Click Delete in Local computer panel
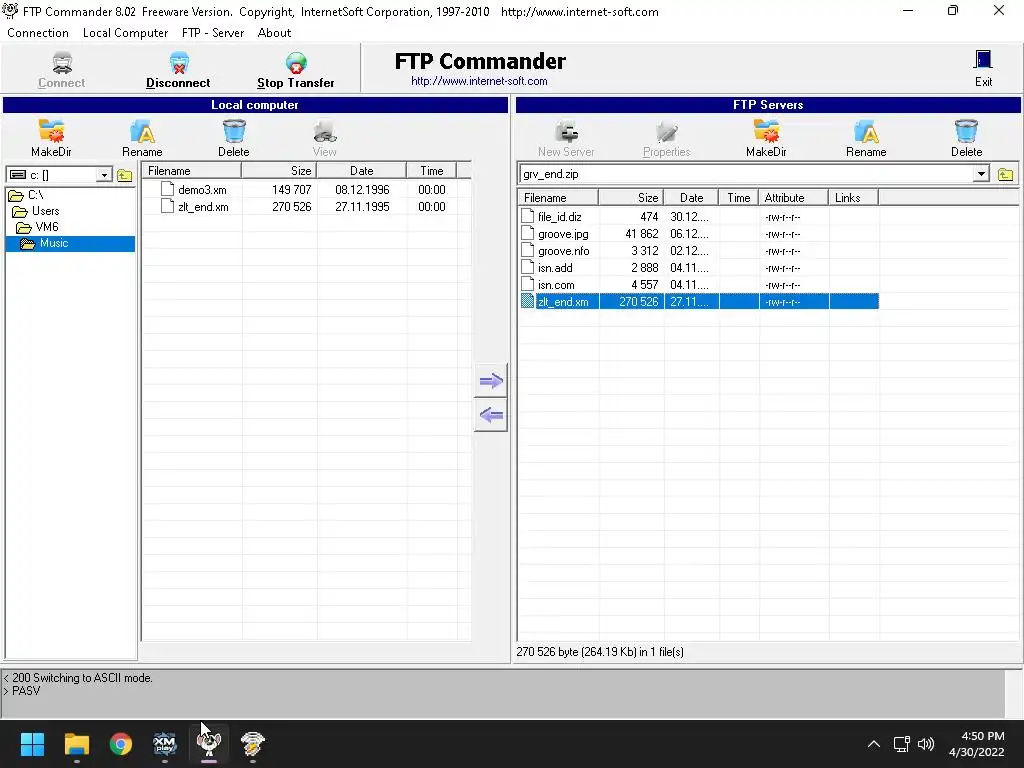 click(234, 138)
